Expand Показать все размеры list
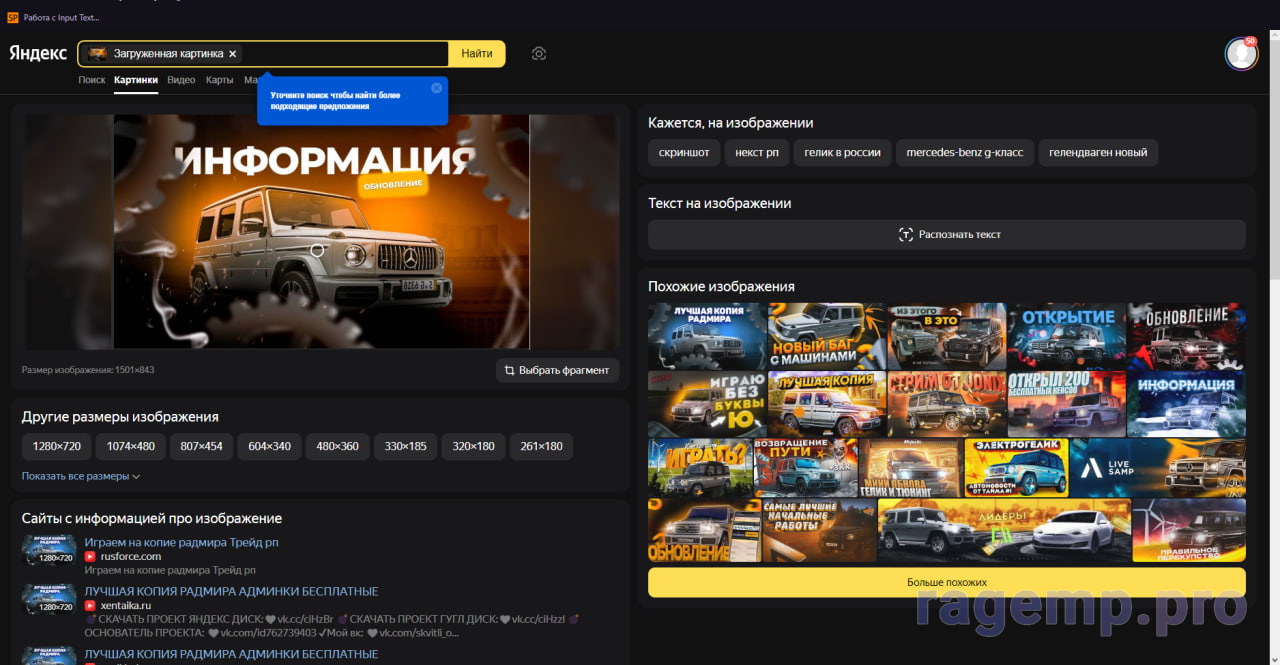Screen dimensions: 1280x665 coord(81,476)
